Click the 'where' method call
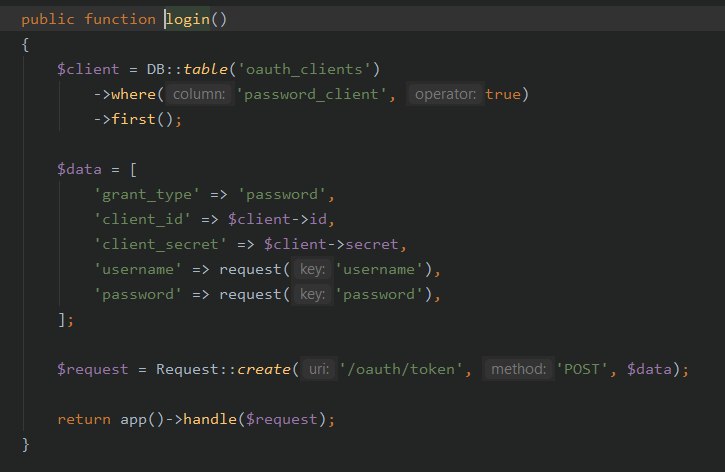 pos(133,94)
